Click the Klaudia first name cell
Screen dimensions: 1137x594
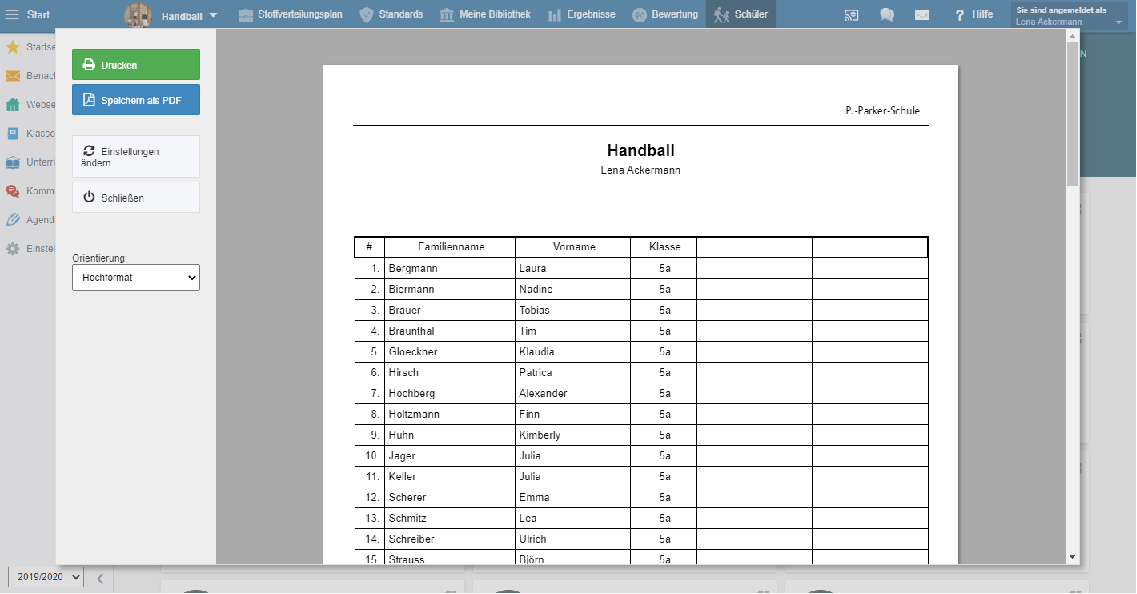tap(573, 352)
